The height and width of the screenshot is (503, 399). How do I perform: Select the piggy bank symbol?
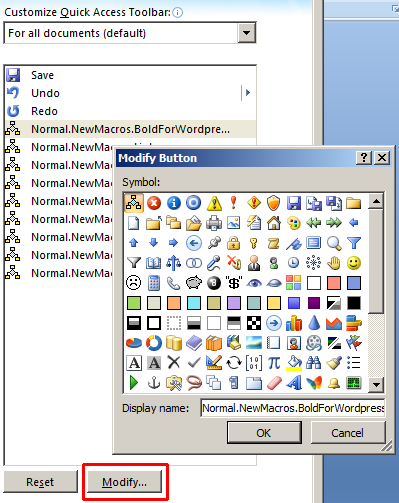(194, 283)
